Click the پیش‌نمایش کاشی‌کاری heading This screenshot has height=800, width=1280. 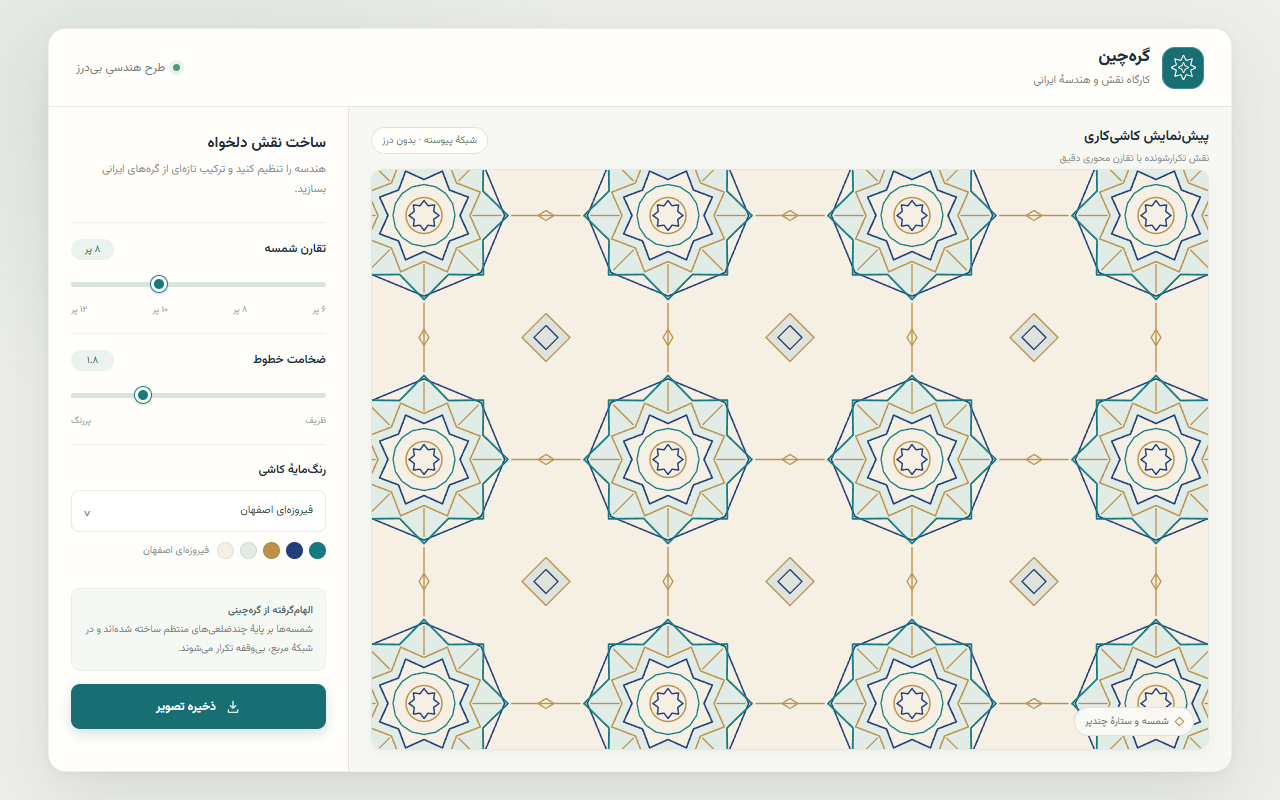tap(1147, 136)
